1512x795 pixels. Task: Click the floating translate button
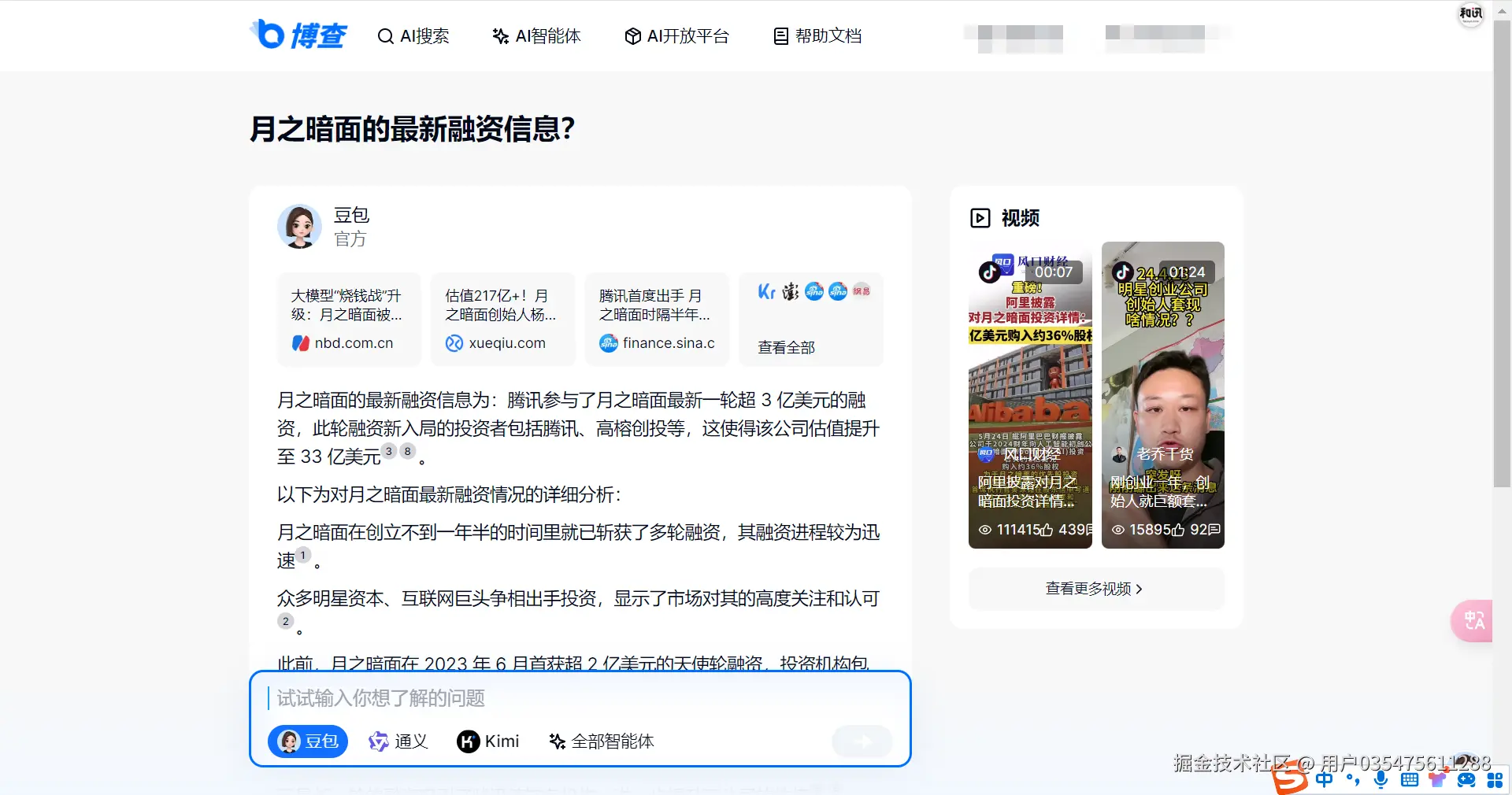click(x=1473, y=621)
